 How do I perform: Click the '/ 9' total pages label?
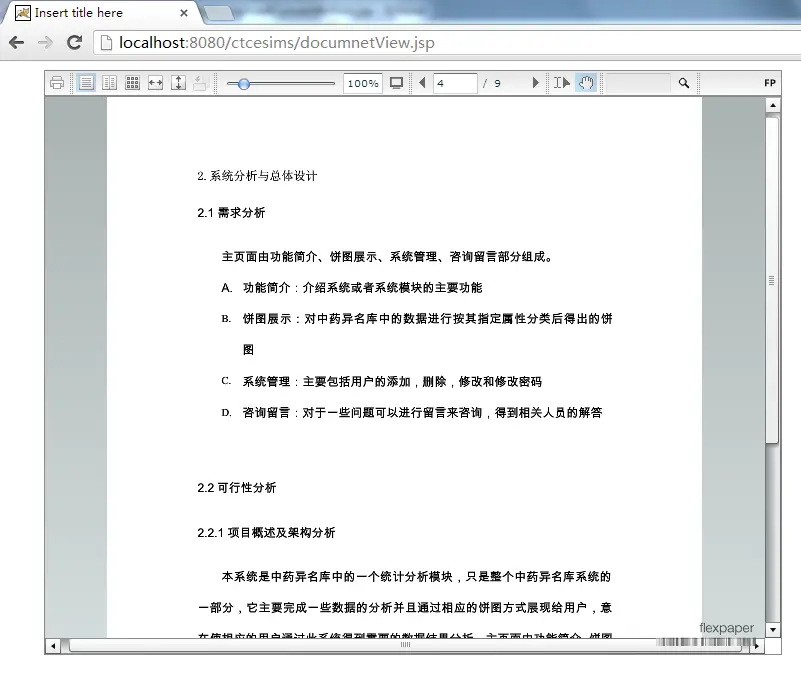(491, 83)
